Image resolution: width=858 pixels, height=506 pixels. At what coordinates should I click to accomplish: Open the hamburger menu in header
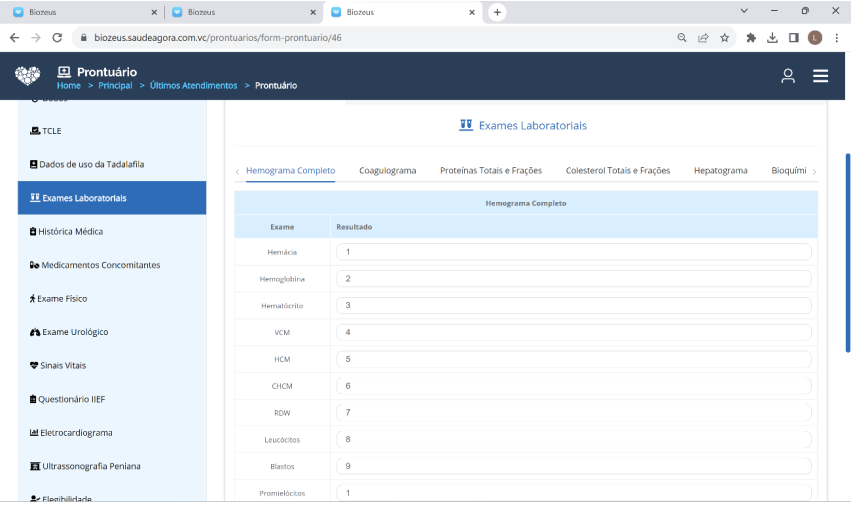click(x=820, y=76)
